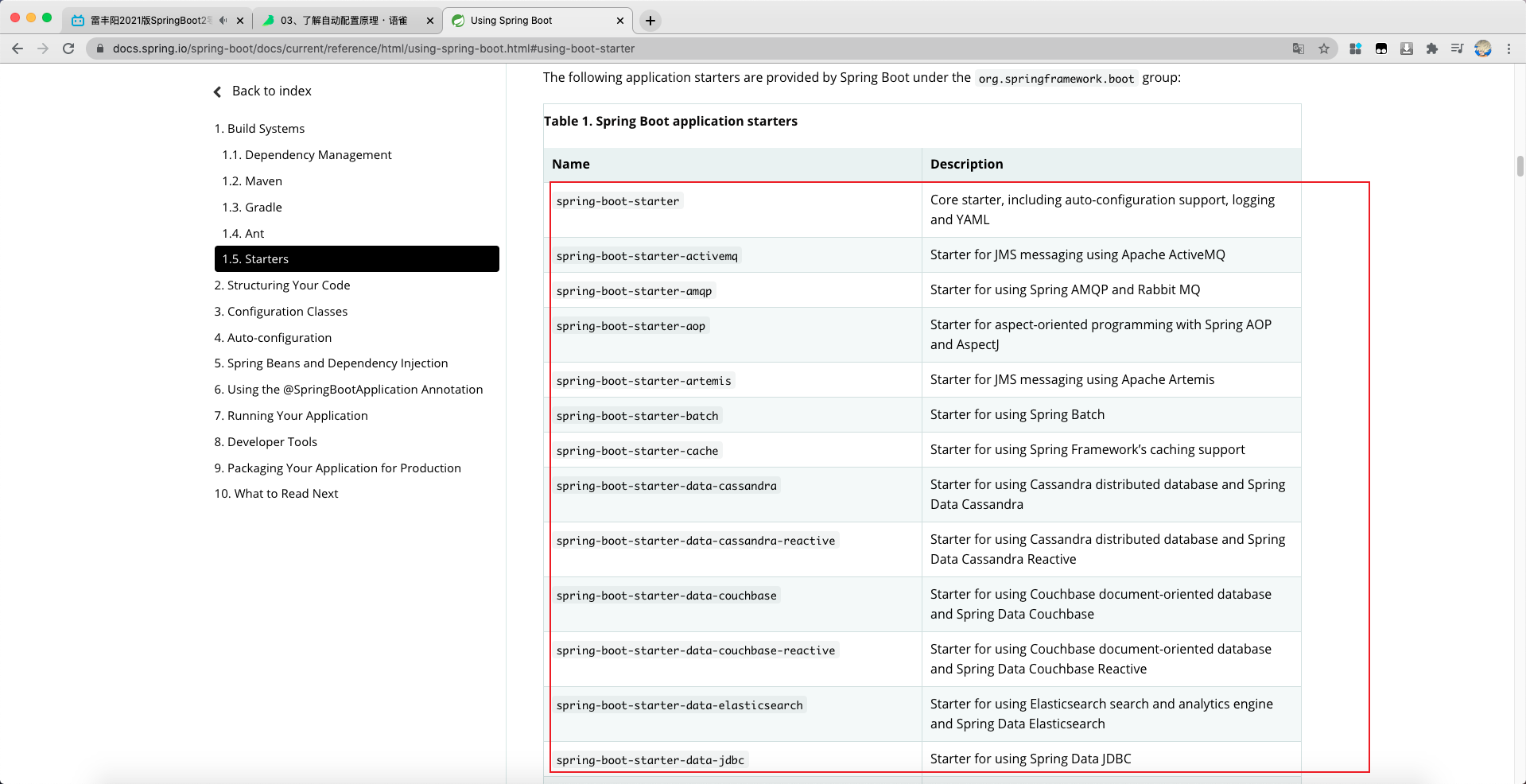The height and width of the screenshot is (784, 1526).
Task: Open the 1.2. Maven sidebar entry
Action: coord(252,181)
